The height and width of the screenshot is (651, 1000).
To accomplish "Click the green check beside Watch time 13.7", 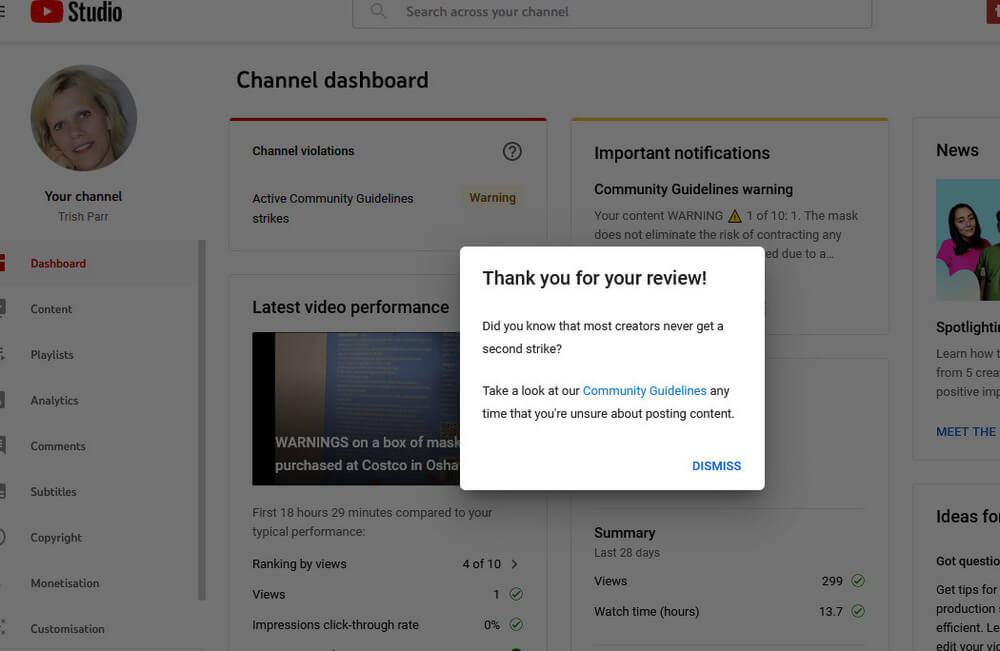I will (858, 611).
